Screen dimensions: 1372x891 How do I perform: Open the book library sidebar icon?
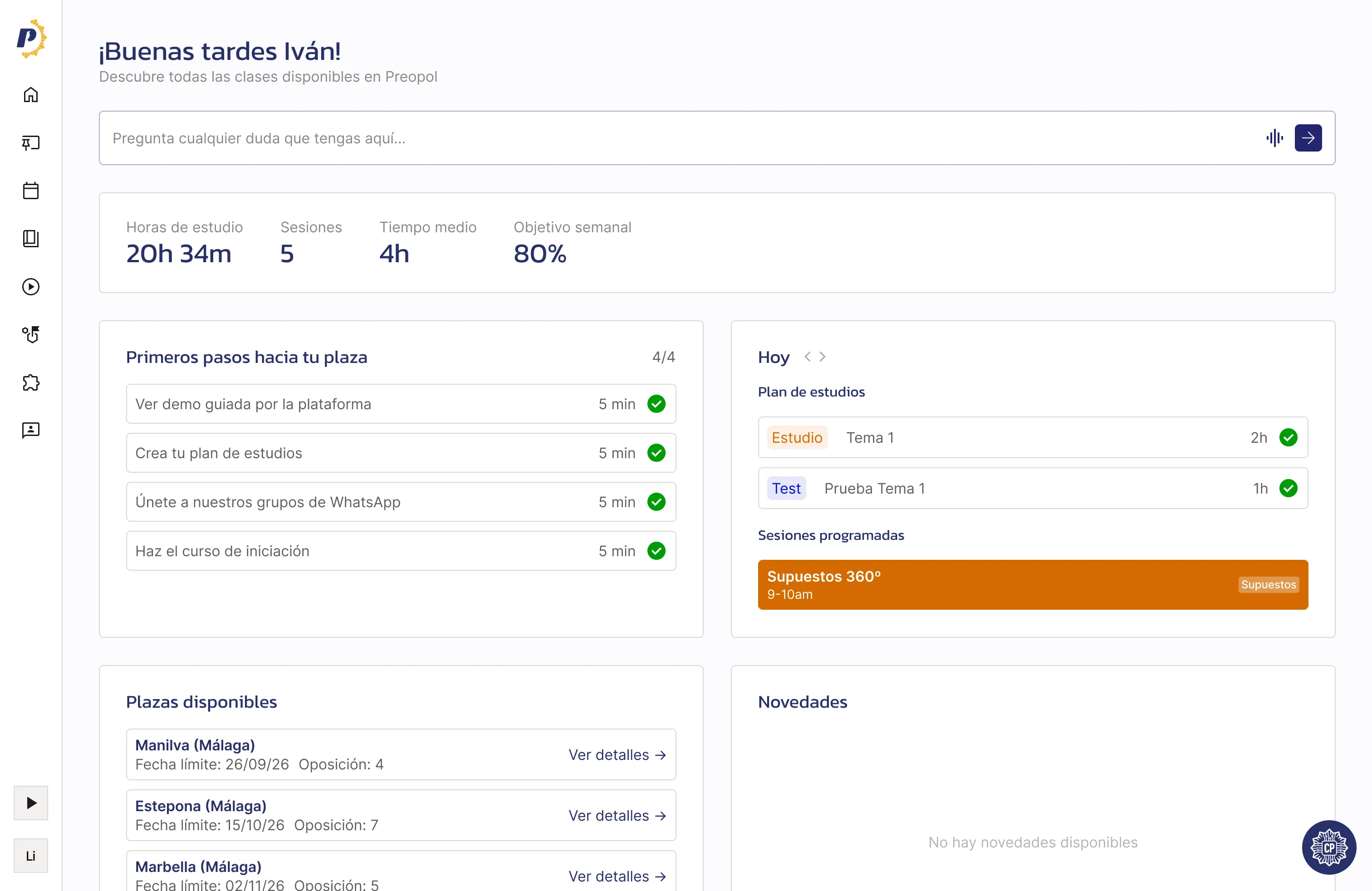click(x=30, y=239)
